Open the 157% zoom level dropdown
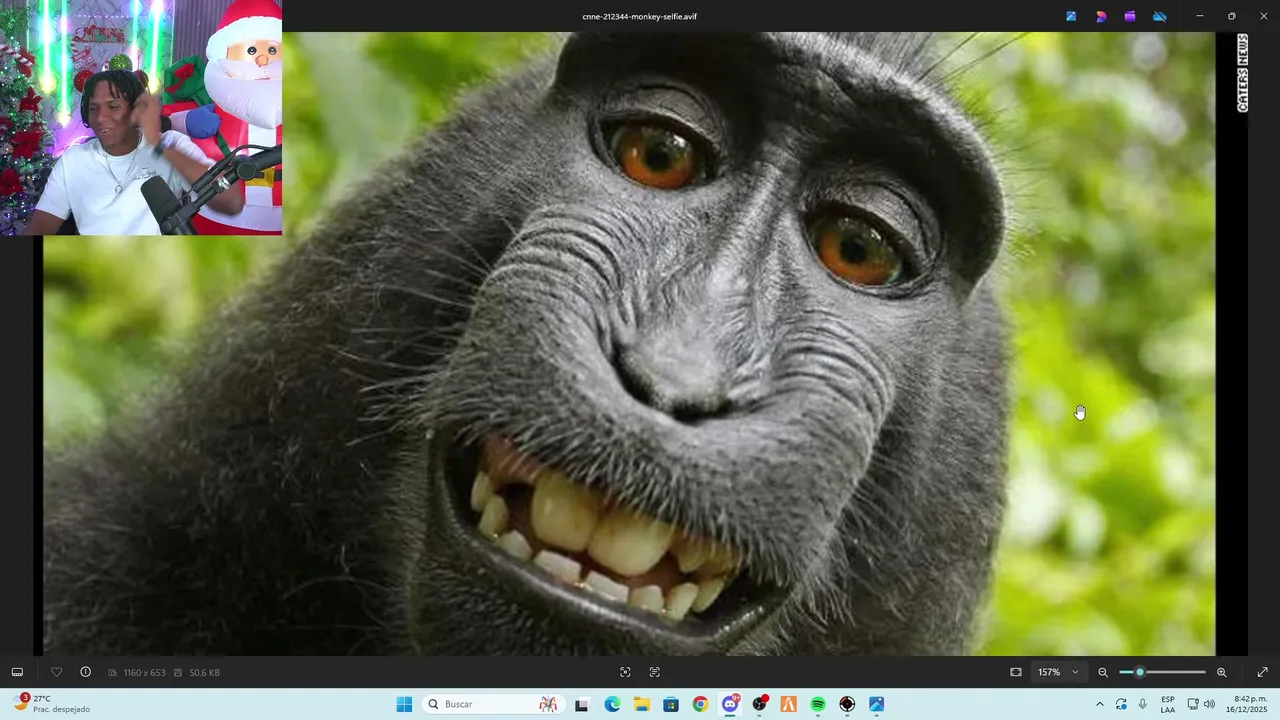 coord(1058,672)
